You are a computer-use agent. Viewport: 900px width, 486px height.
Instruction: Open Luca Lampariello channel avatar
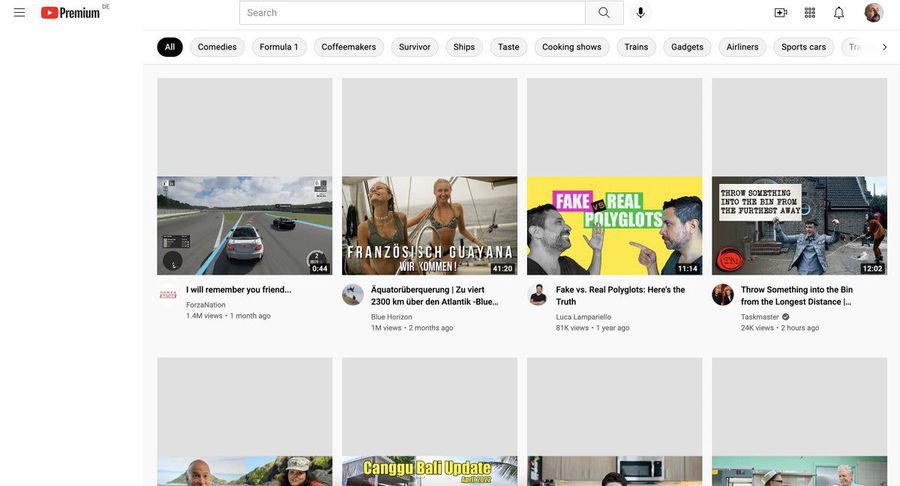click(538, 294)
